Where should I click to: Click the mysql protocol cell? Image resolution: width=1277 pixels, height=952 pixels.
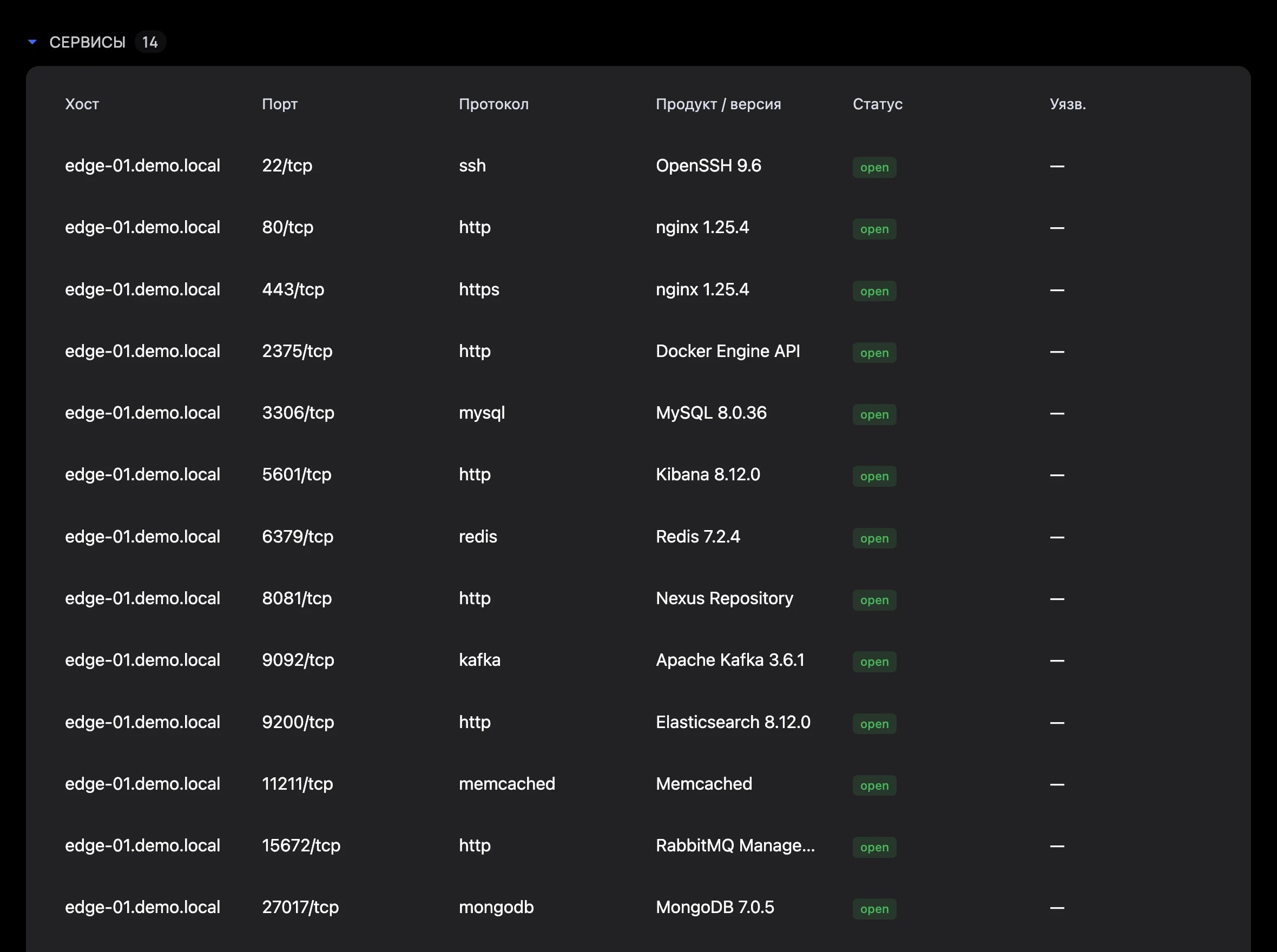coord(482,413)
